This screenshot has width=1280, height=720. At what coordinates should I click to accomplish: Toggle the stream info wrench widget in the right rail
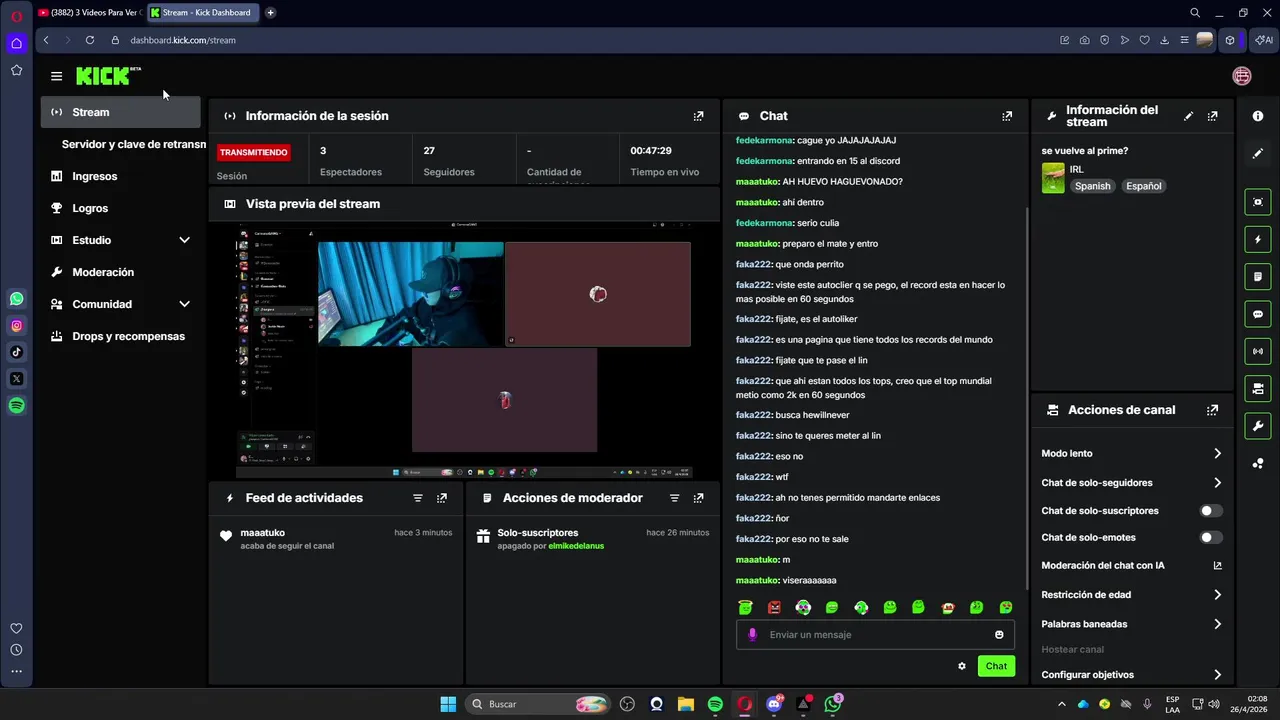pos(1258,426)
